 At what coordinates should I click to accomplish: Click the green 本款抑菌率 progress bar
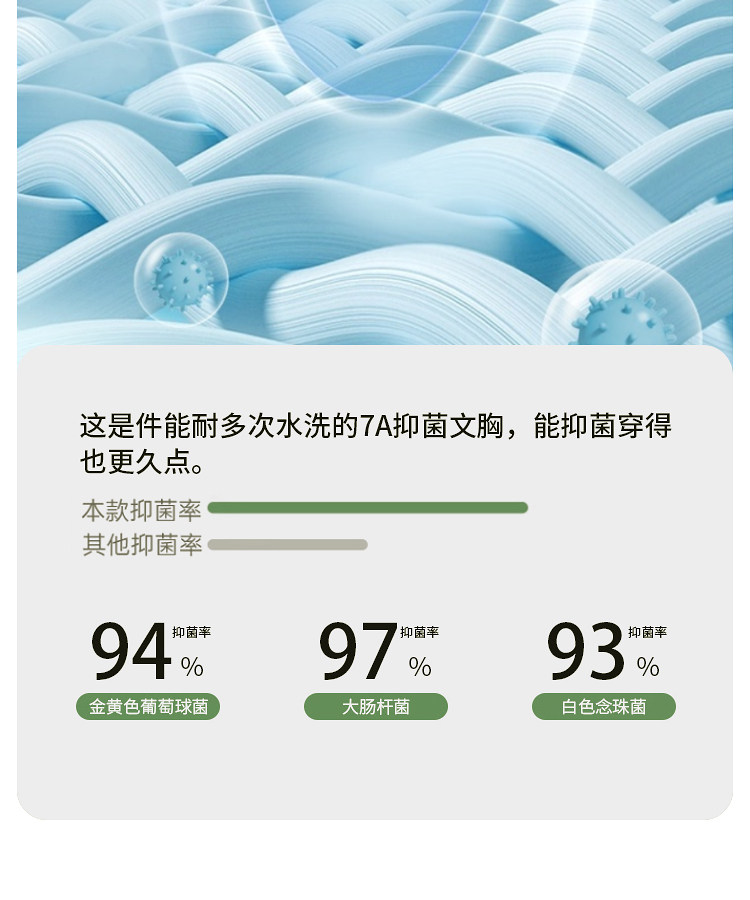point(367,508)
